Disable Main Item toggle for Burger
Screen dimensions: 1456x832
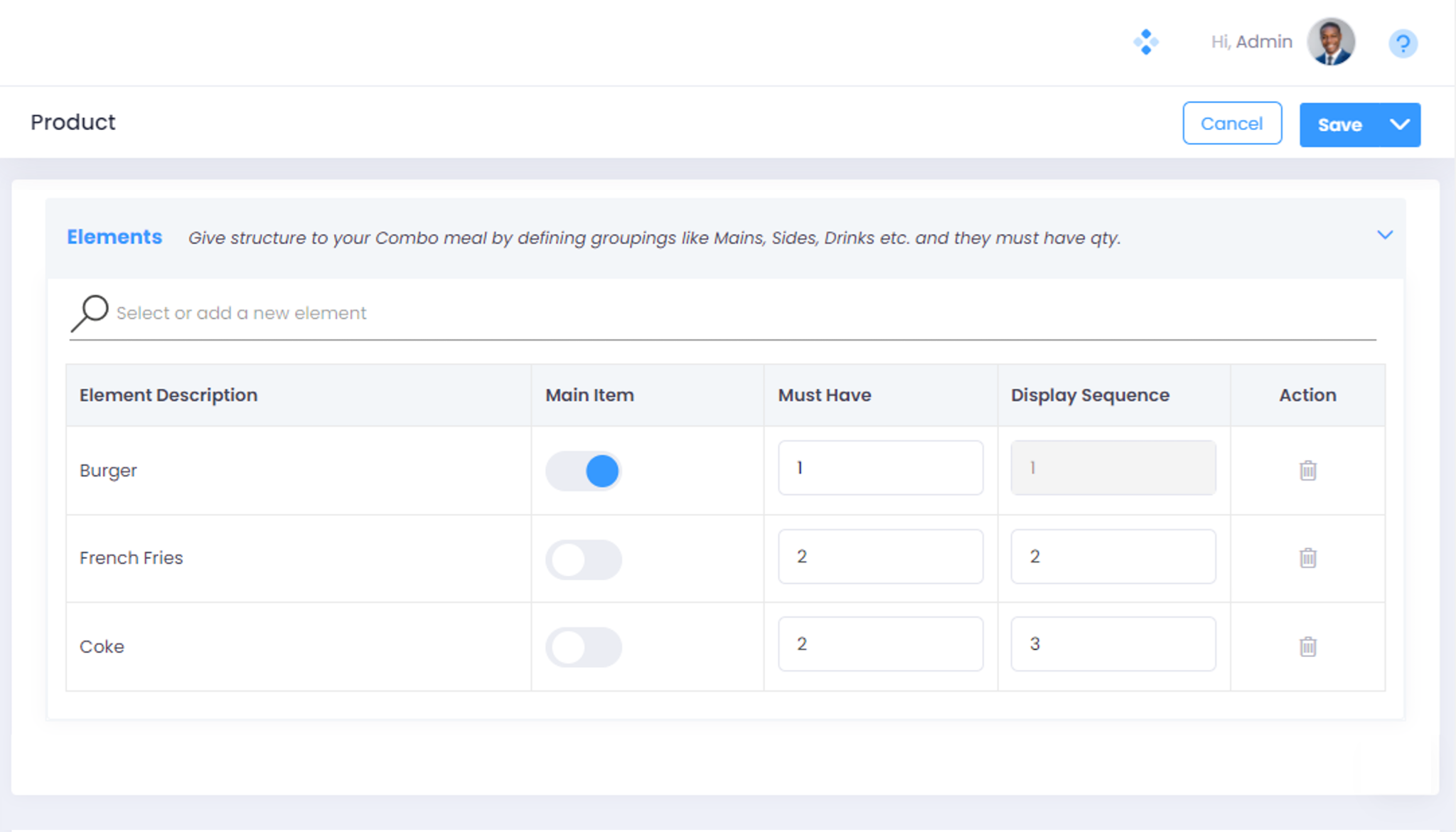point(583,471)
